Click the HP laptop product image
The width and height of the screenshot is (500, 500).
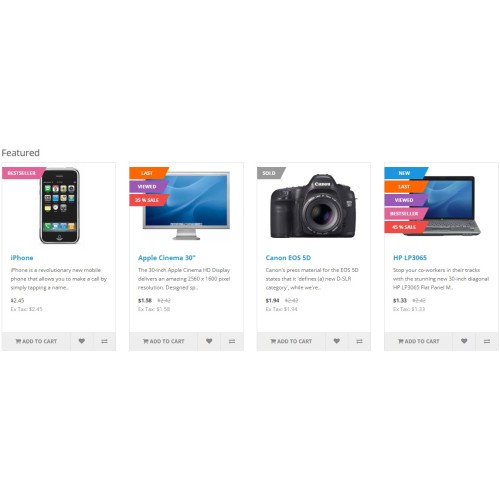pos(442,205)
